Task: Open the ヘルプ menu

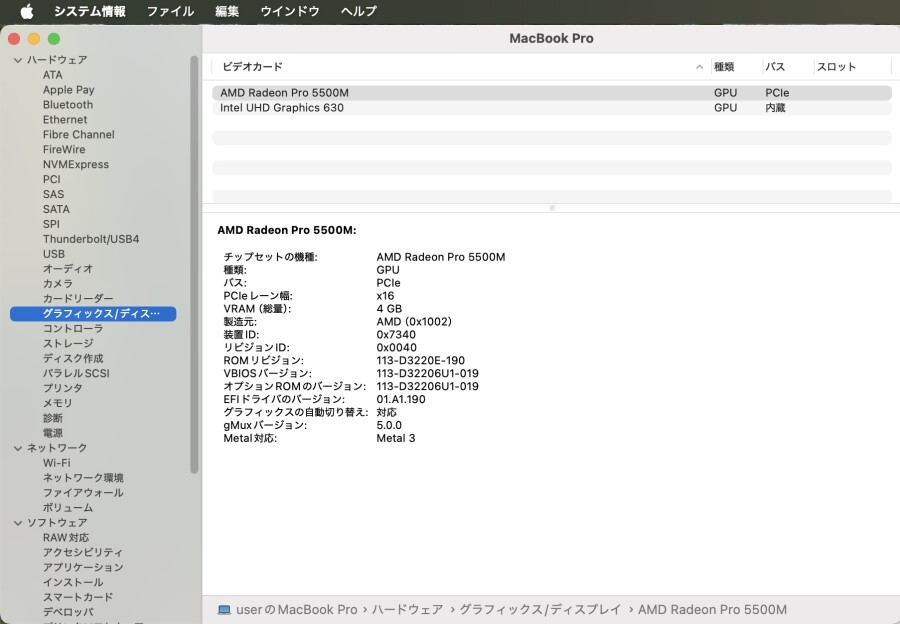Action: (x=359, y=11)
